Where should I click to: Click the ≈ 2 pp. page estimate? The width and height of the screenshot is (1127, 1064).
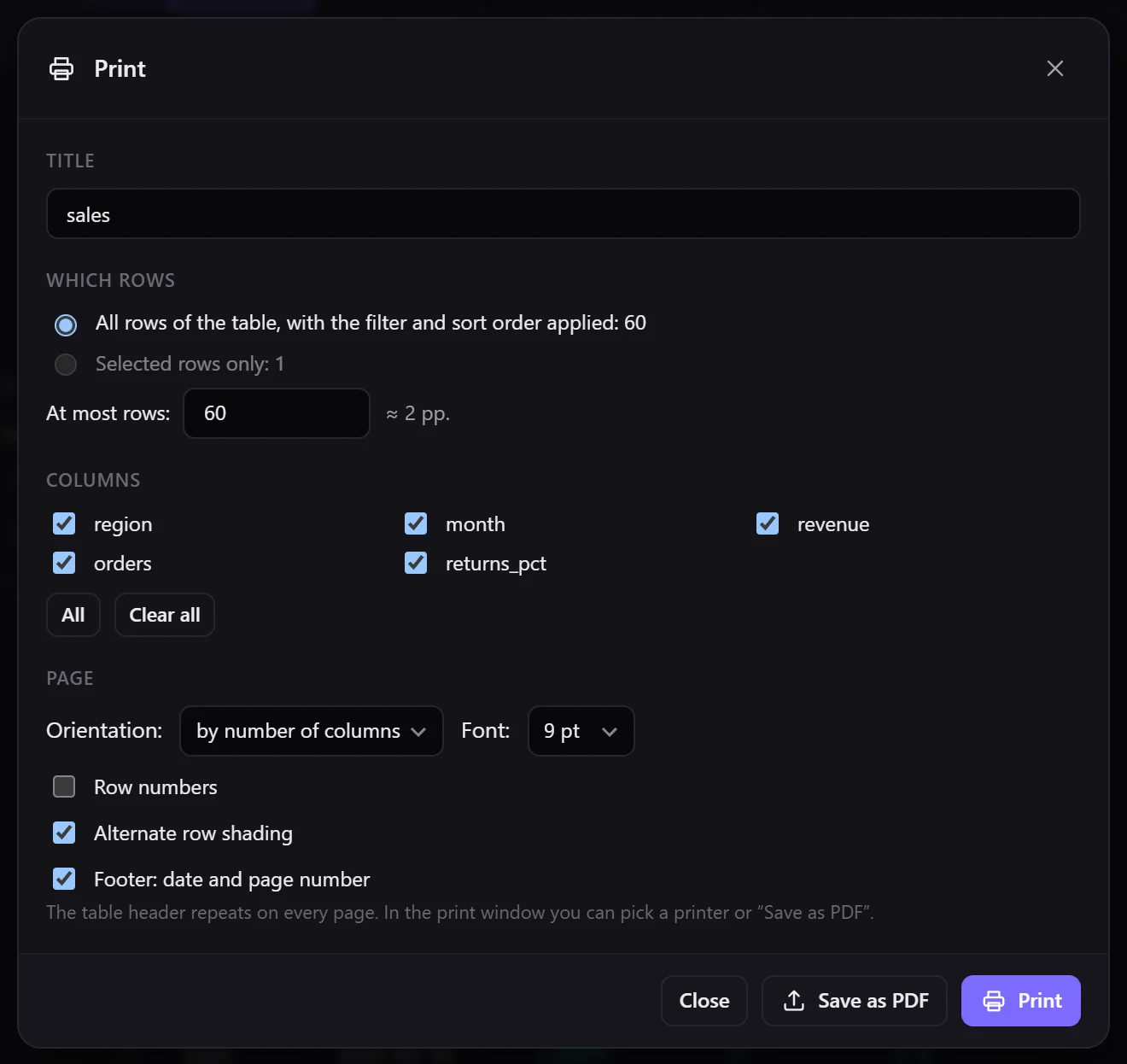coord(418,414)
